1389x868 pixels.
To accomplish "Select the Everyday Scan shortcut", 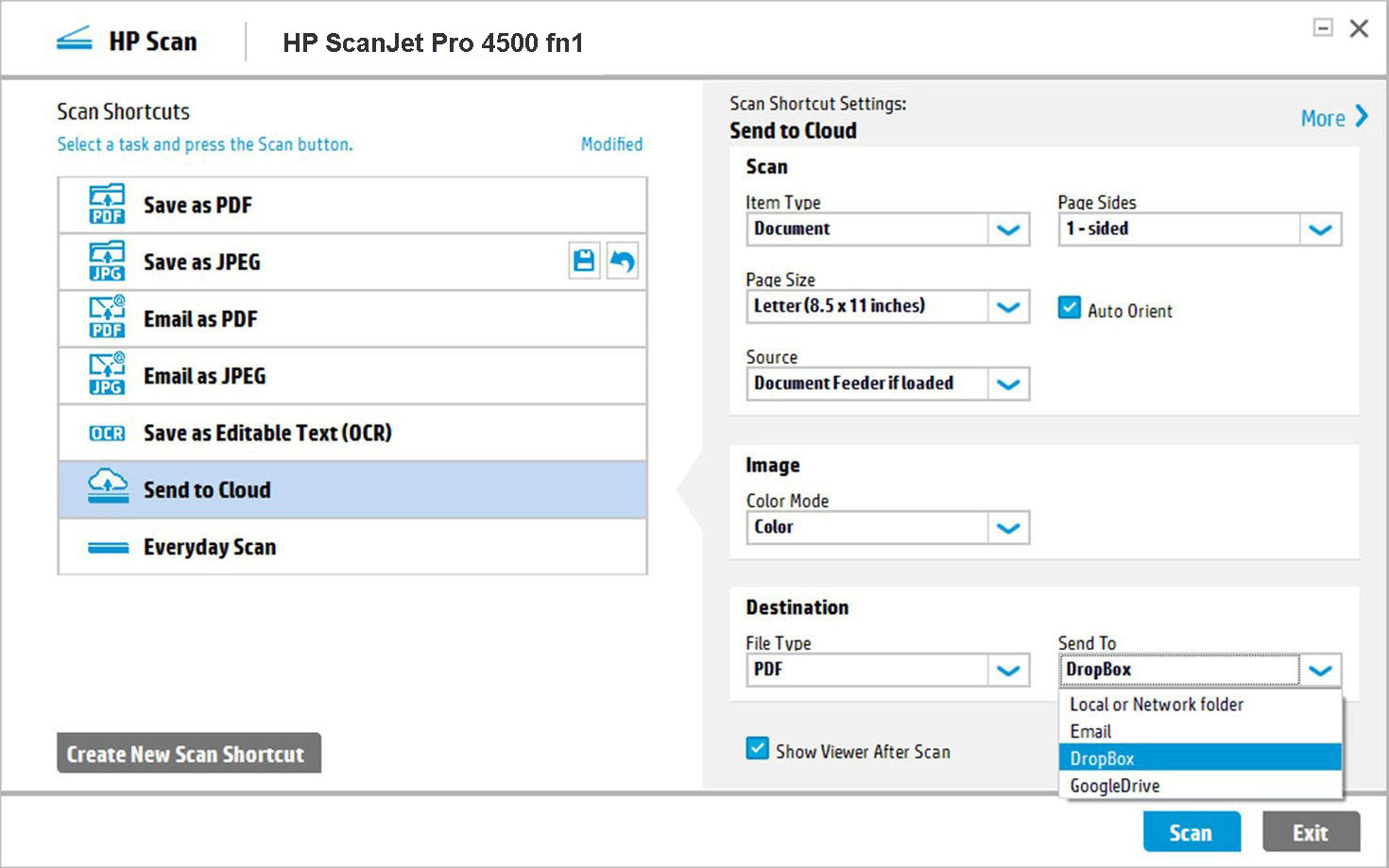I will click(352, 546).
